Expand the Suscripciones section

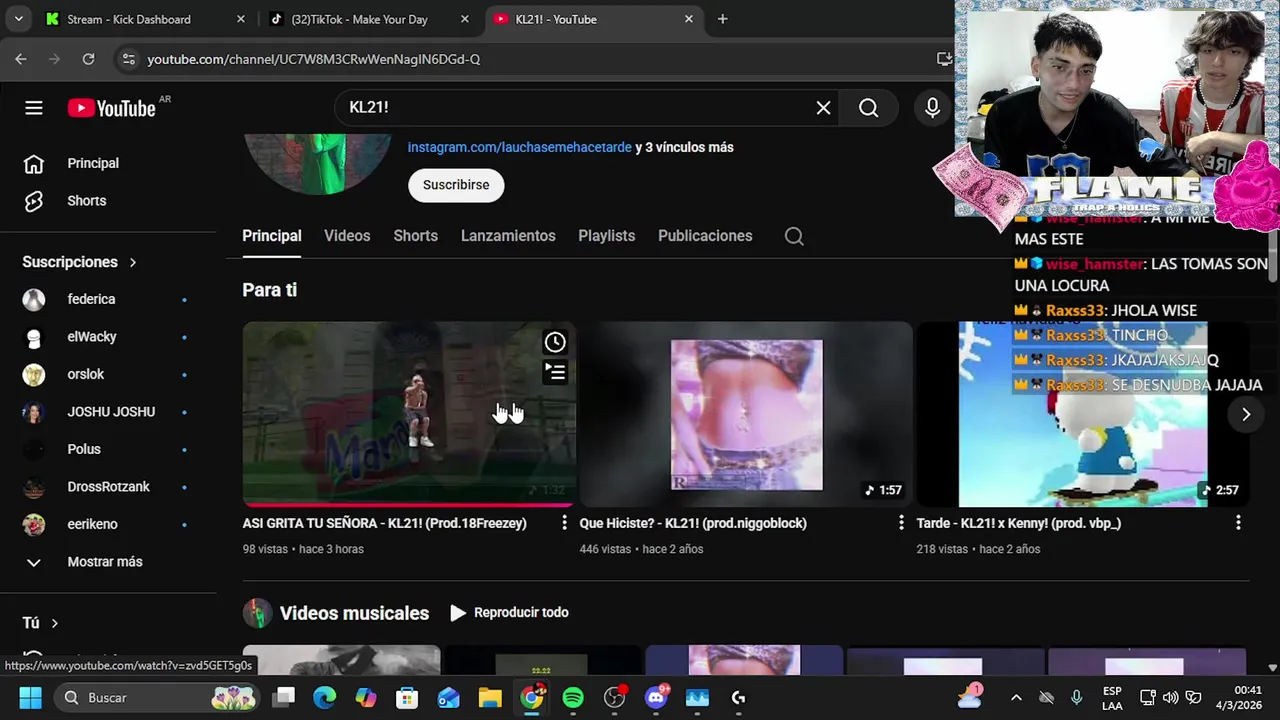[80, 262]
